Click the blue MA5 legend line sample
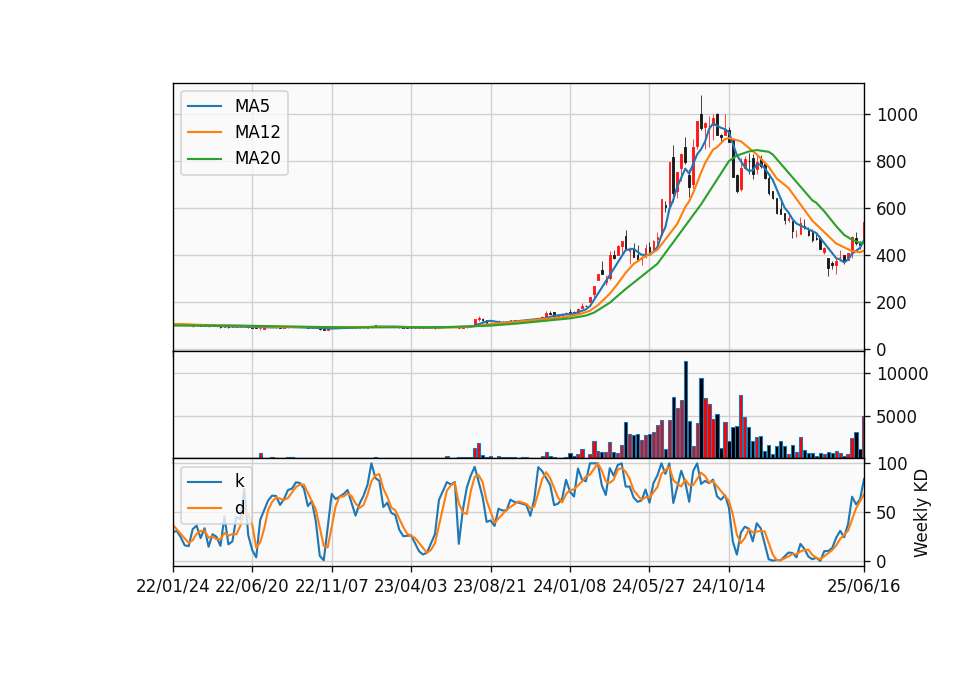The image size is (960, 690). coord(204,106)
